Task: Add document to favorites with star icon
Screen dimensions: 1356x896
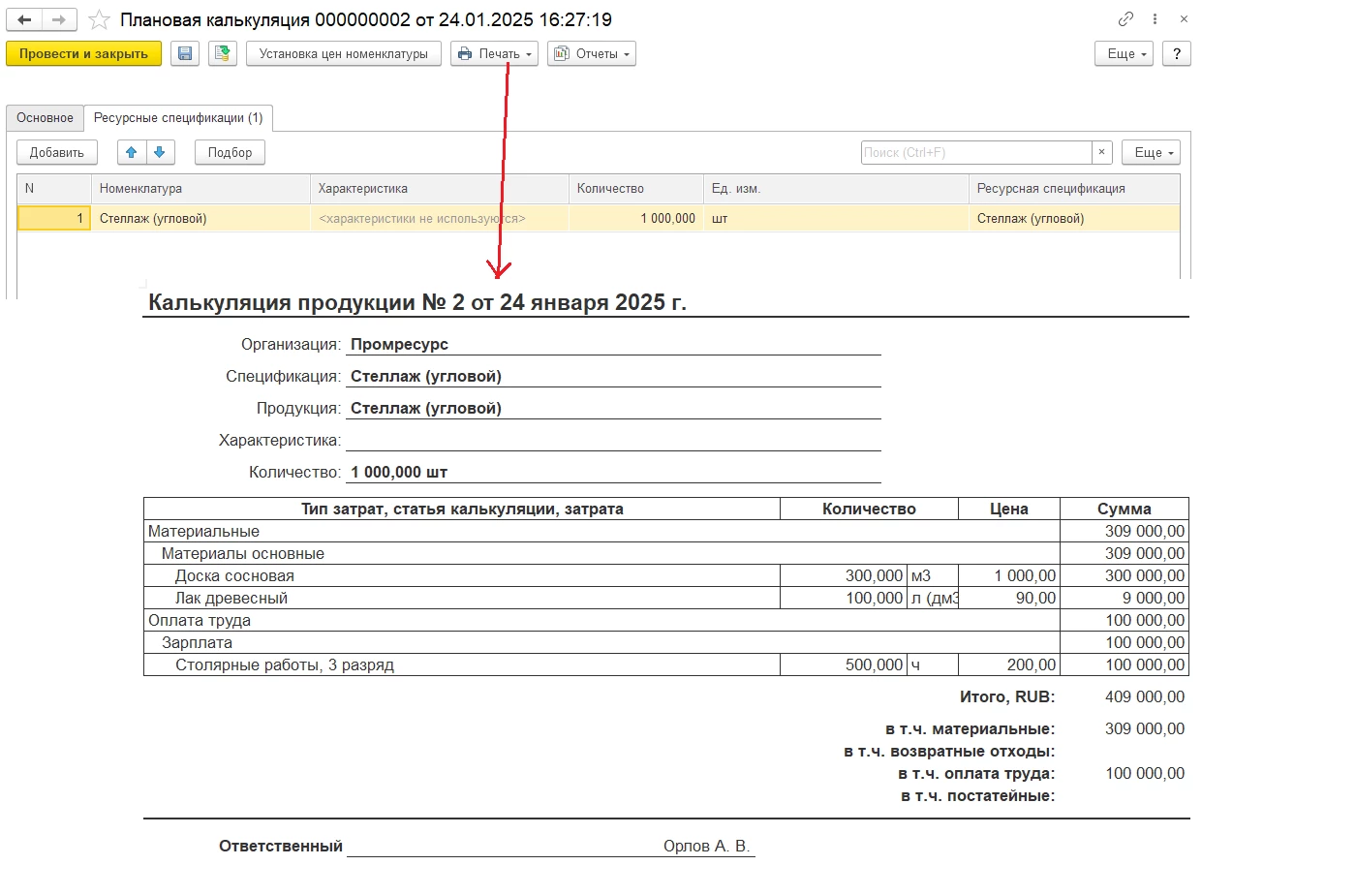Action: click(x=99, y=19)
